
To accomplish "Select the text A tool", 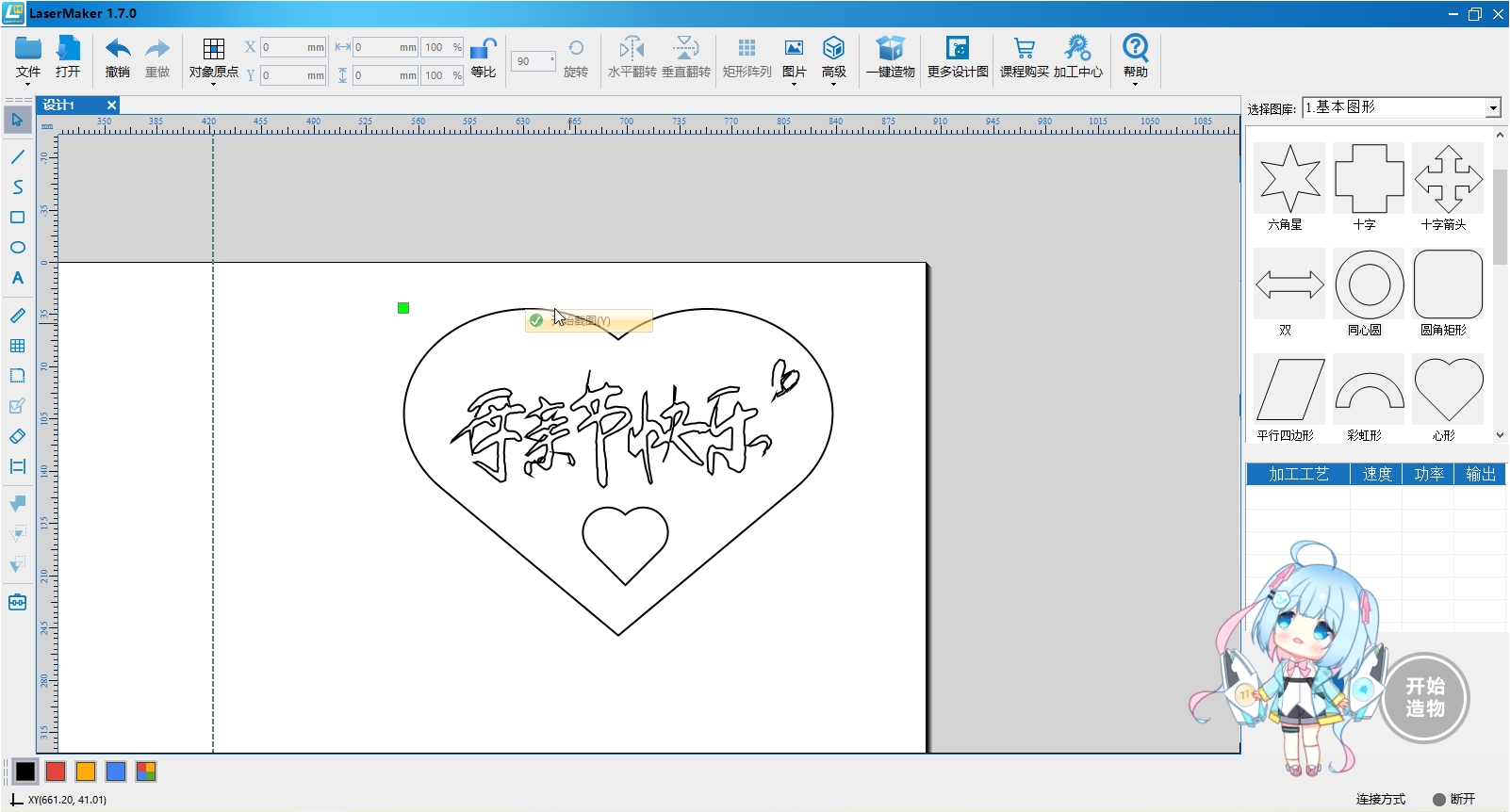I will [17, 278].
